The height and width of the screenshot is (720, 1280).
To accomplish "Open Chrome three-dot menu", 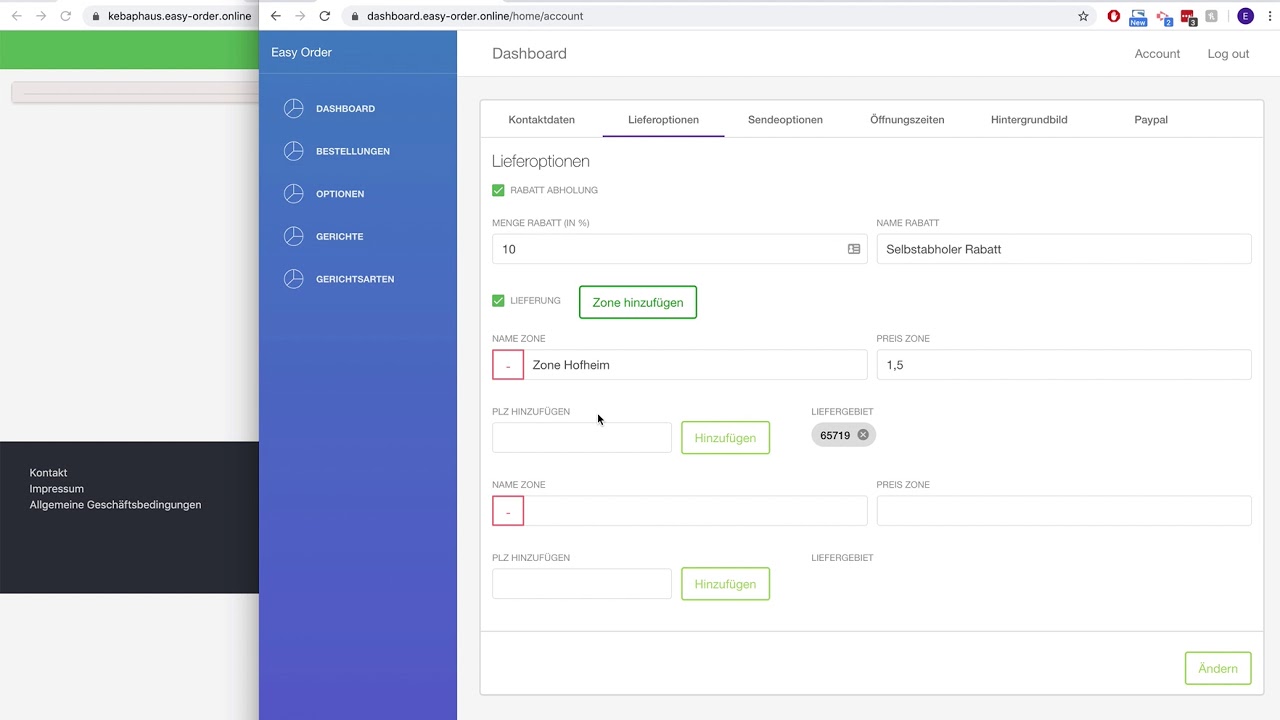I will point(1268,16).
